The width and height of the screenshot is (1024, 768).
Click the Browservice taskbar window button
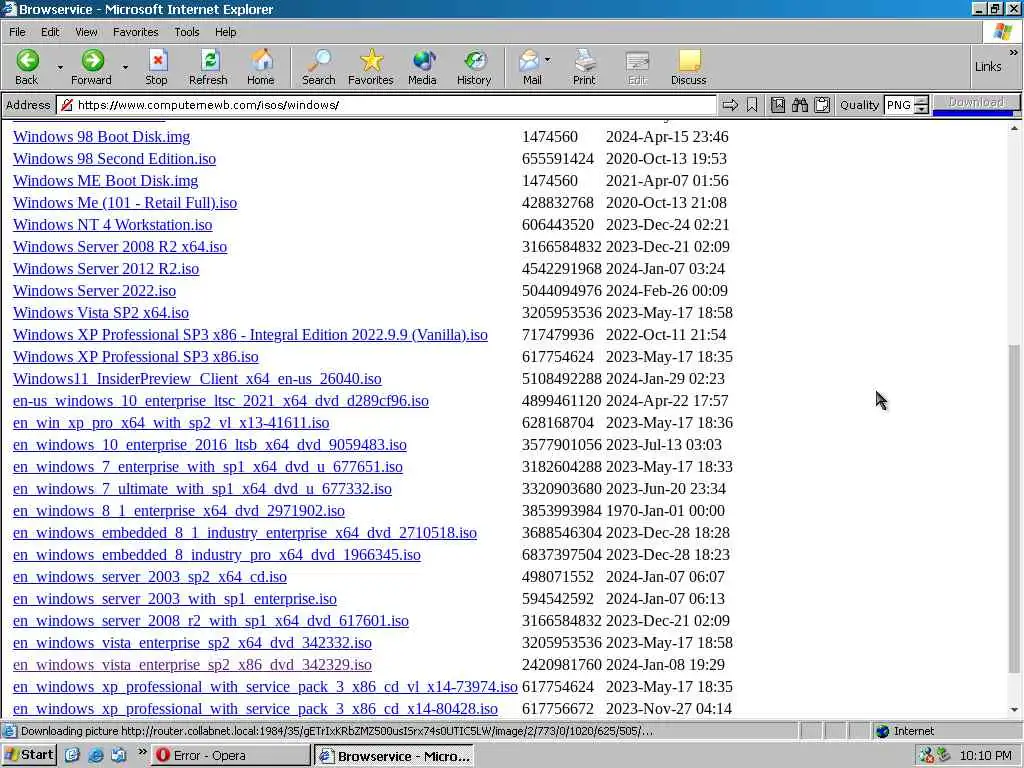click(394, 756)
